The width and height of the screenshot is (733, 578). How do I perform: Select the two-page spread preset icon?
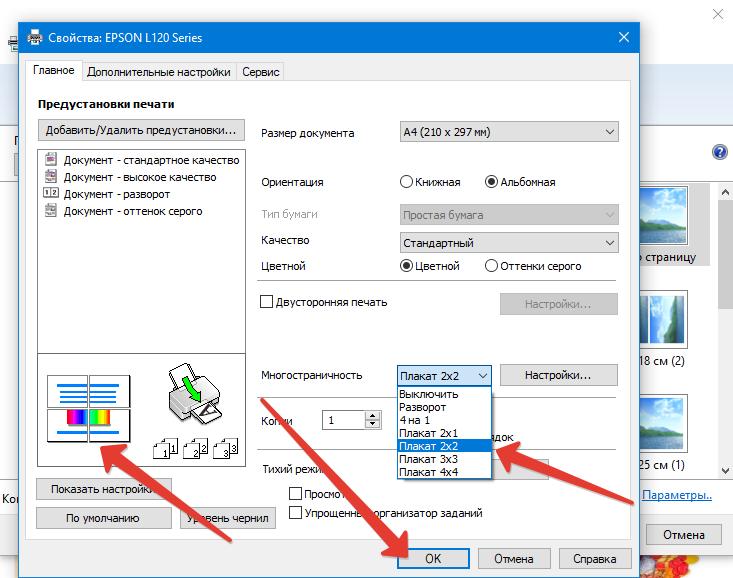click(50, 193)
